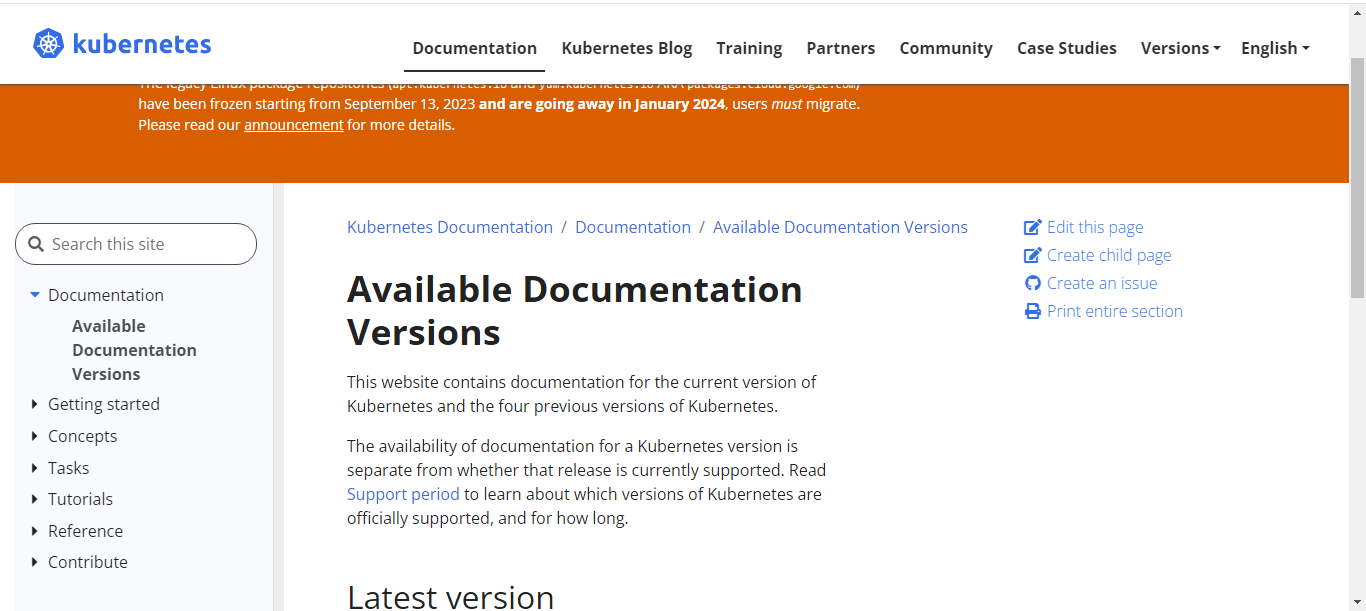Expand the Tasks section arrow
The height and width of the screenshot is (611, 1366).
pyautogui.click(x=35, y=468)
